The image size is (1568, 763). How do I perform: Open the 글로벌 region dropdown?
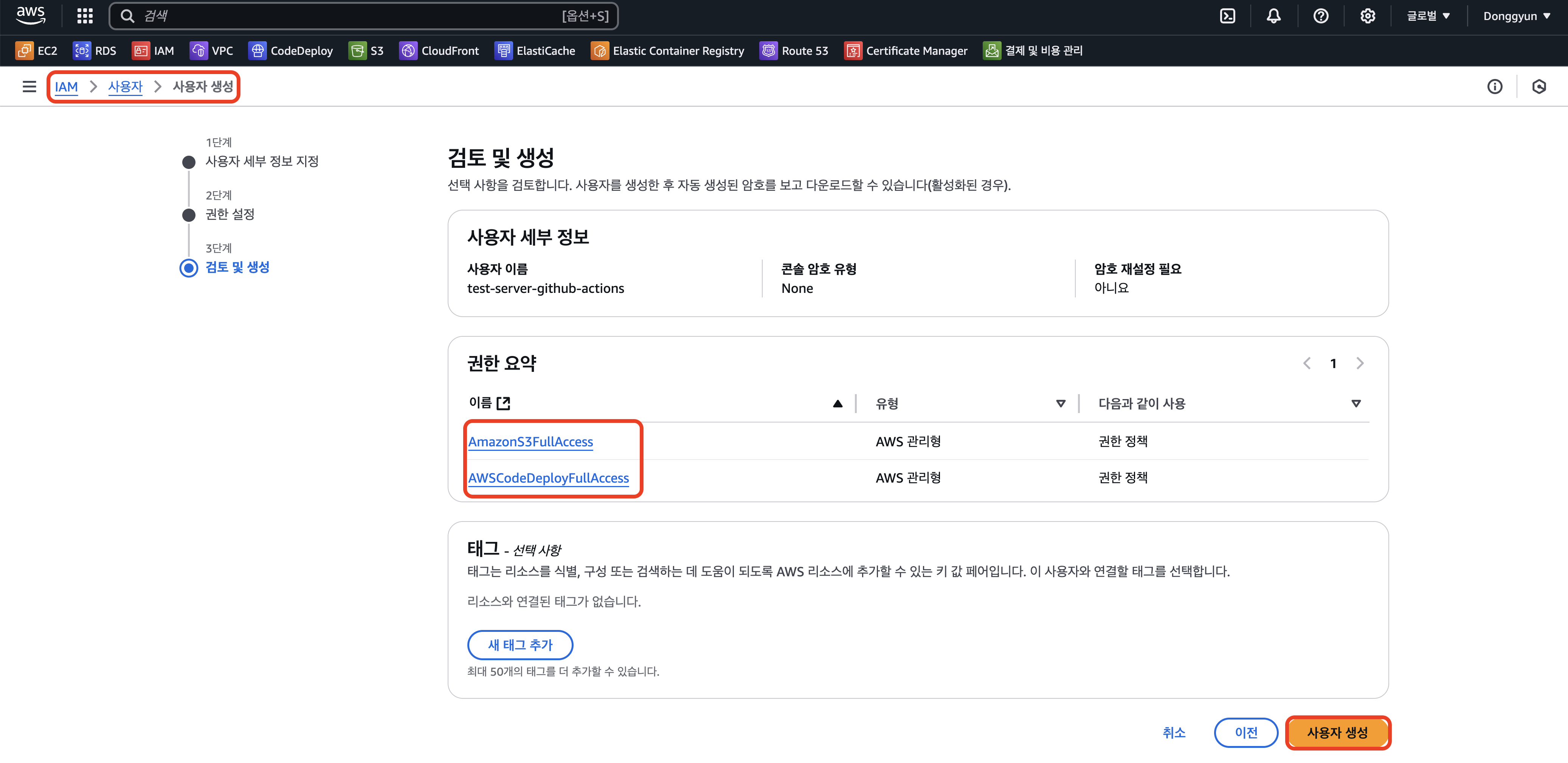(1427, 16)
